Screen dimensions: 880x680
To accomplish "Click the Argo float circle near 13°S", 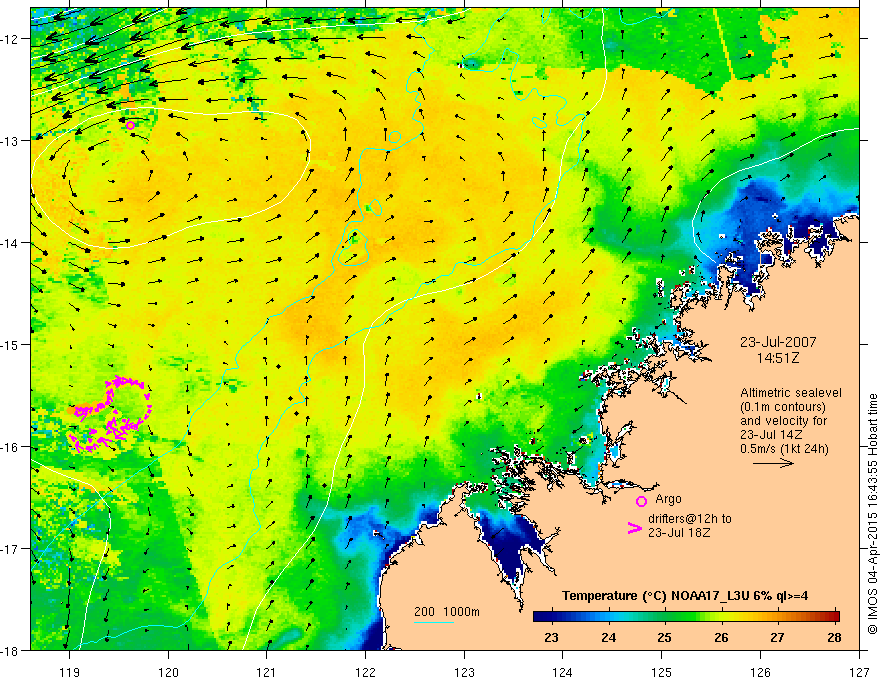I will (x=130, y=125).
